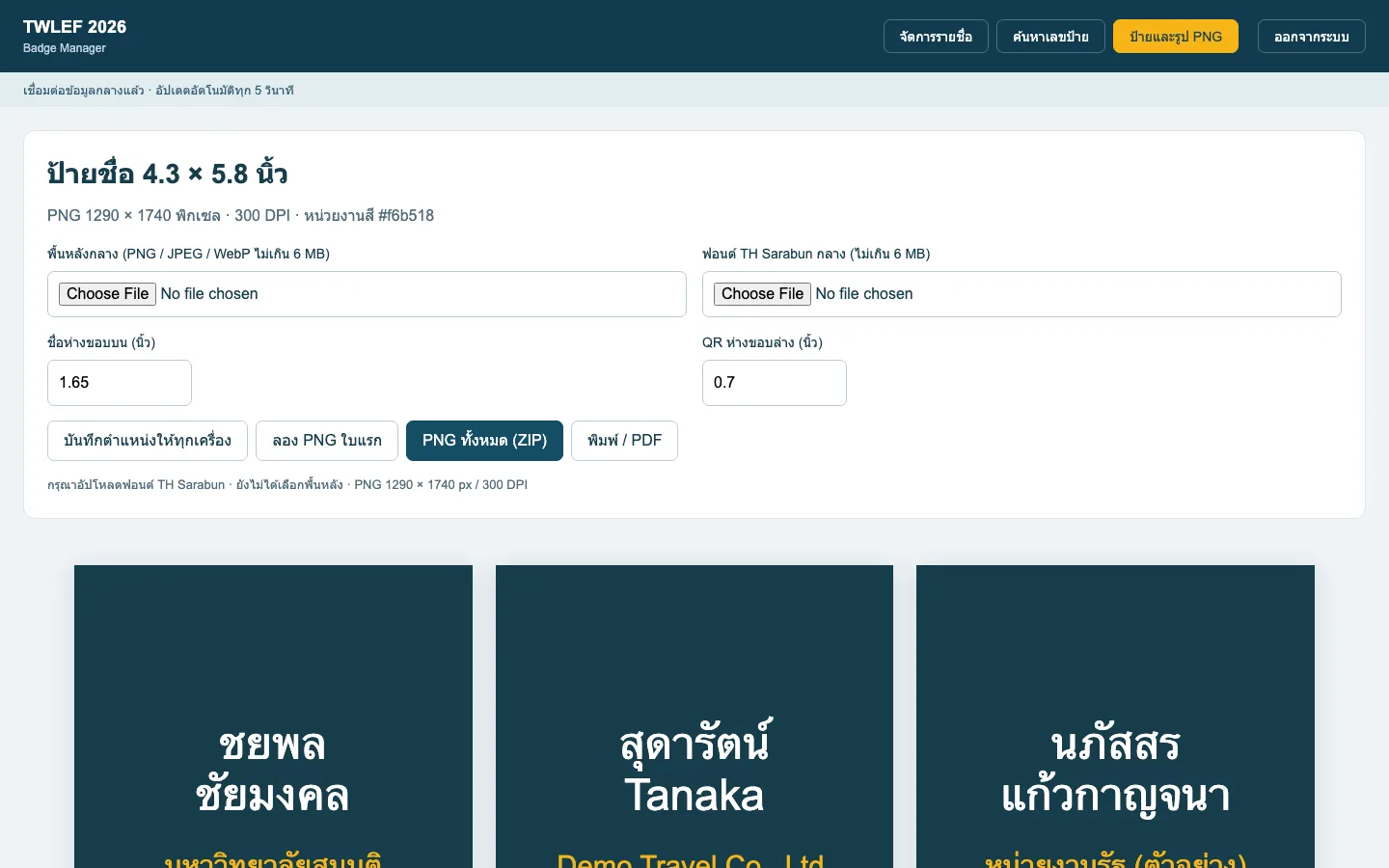Click the QR ห่างขอบล่าง (นิ้ว) label
Viewport: 1389px width, 868px height.
[x=762, y=343]
